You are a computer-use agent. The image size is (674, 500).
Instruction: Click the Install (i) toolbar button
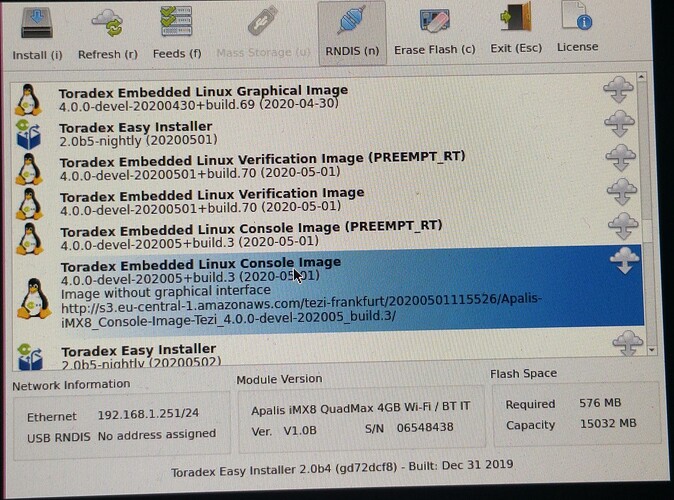click(37, 34)
